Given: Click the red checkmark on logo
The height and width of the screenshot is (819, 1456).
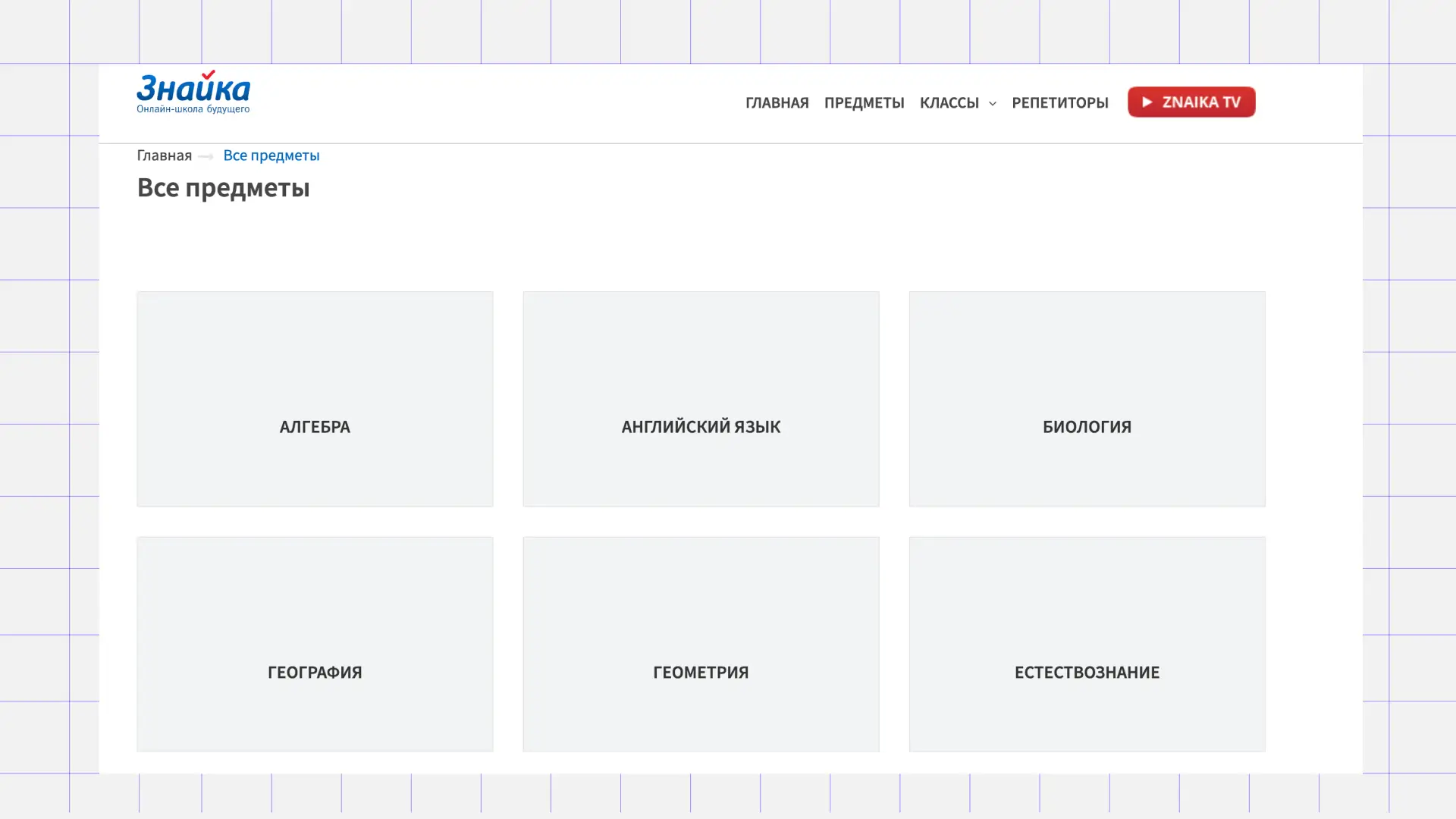Looking at the screenshot, I should (x=209, y=74).
